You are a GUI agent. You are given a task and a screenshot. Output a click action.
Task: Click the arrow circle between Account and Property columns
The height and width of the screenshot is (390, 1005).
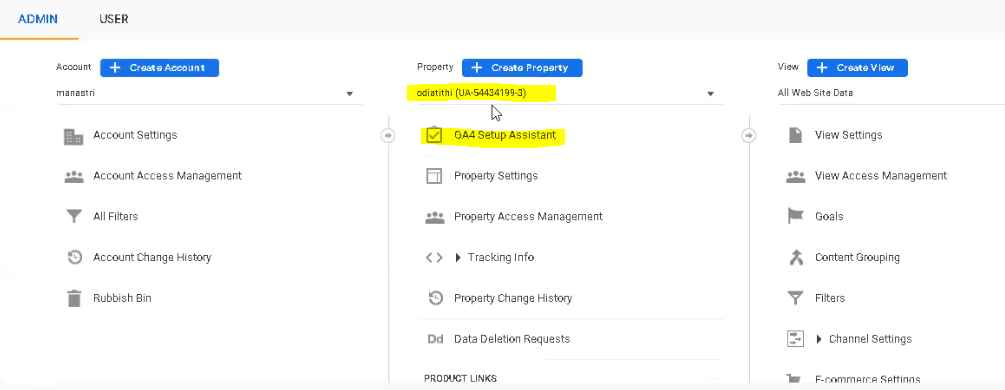pos(388,135)
